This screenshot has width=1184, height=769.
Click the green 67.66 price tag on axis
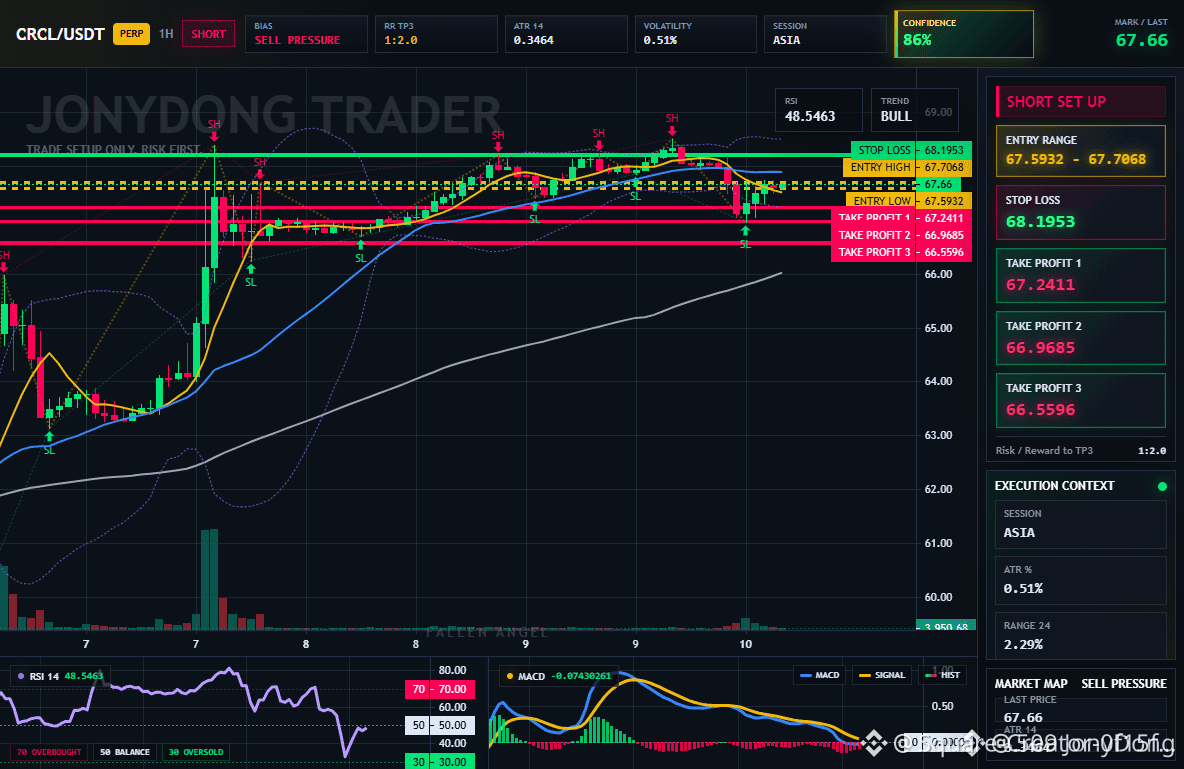tap(938, 184)
